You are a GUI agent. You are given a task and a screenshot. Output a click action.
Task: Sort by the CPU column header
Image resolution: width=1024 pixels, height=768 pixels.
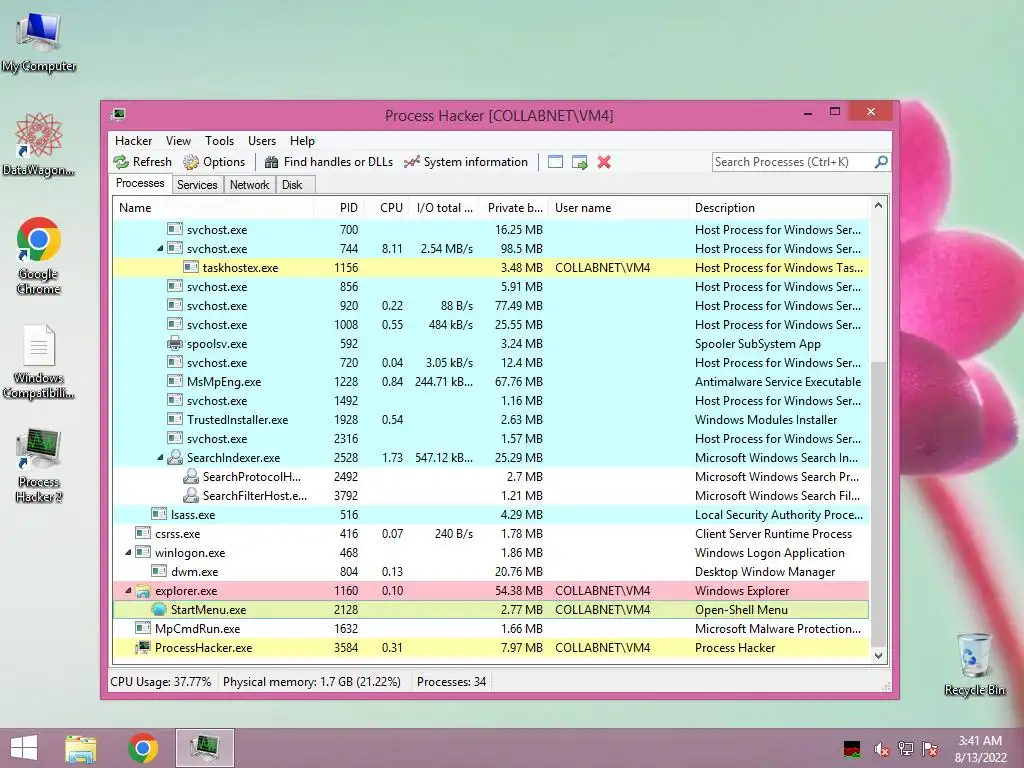click(x=387, y=208)
